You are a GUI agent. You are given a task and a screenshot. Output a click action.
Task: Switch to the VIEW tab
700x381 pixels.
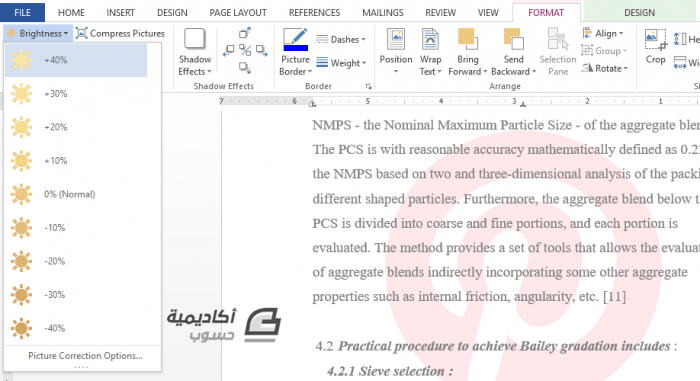(x=488, y=13)
